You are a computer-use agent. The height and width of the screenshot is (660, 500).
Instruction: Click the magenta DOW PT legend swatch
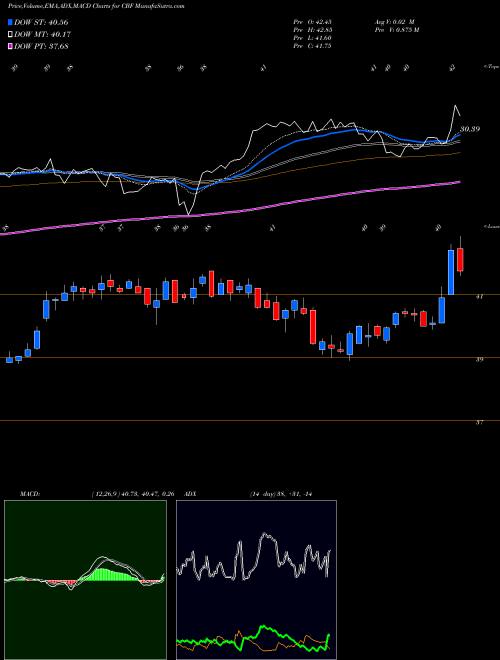coord(11,46)
